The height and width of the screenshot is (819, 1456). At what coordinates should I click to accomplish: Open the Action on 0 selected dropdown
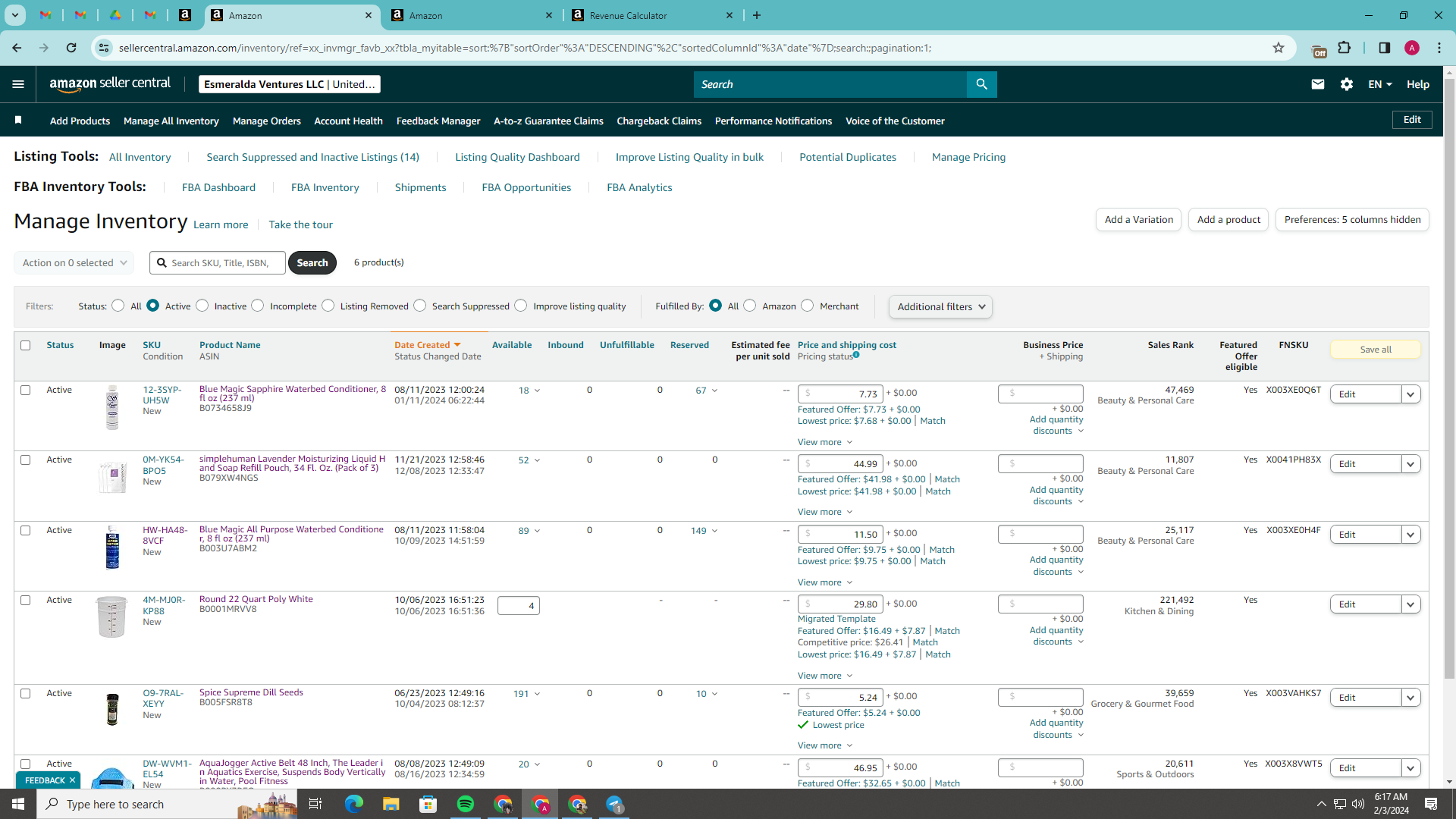(74, 262)
